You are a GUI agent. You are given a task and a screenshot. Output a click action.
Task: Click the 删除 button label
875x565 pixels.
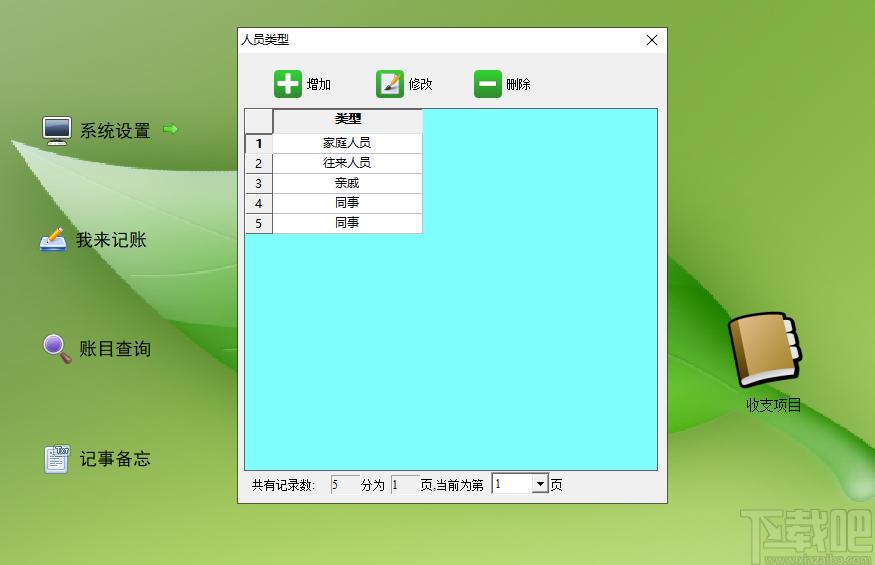(x=518, y=84)
